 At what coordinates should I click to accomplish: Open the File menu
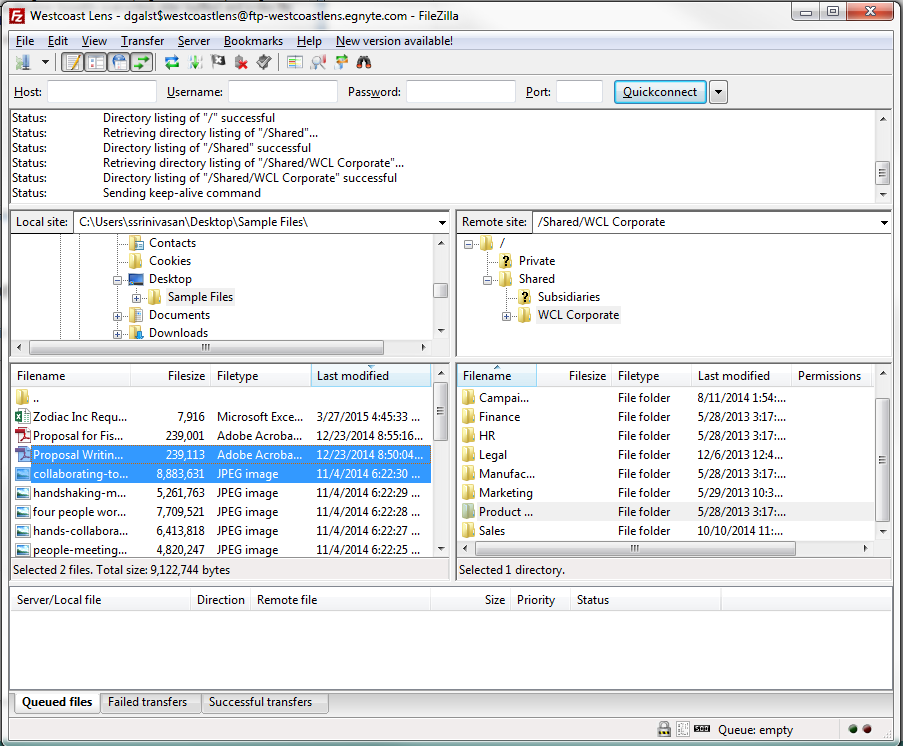pyautogui.click(x=25, y=41)
